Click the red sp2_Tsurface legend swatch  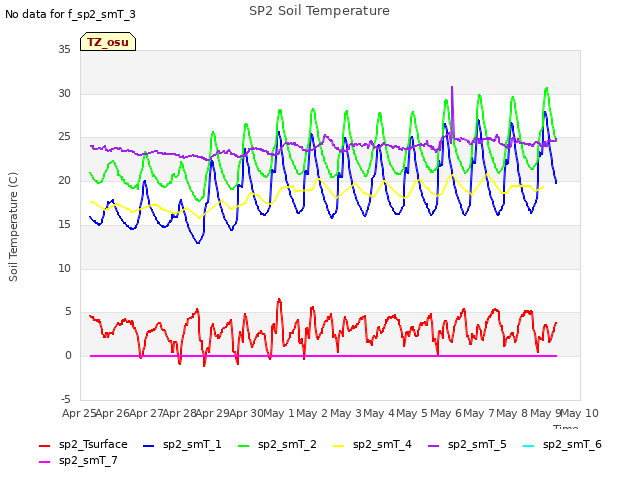pos(44,446)
